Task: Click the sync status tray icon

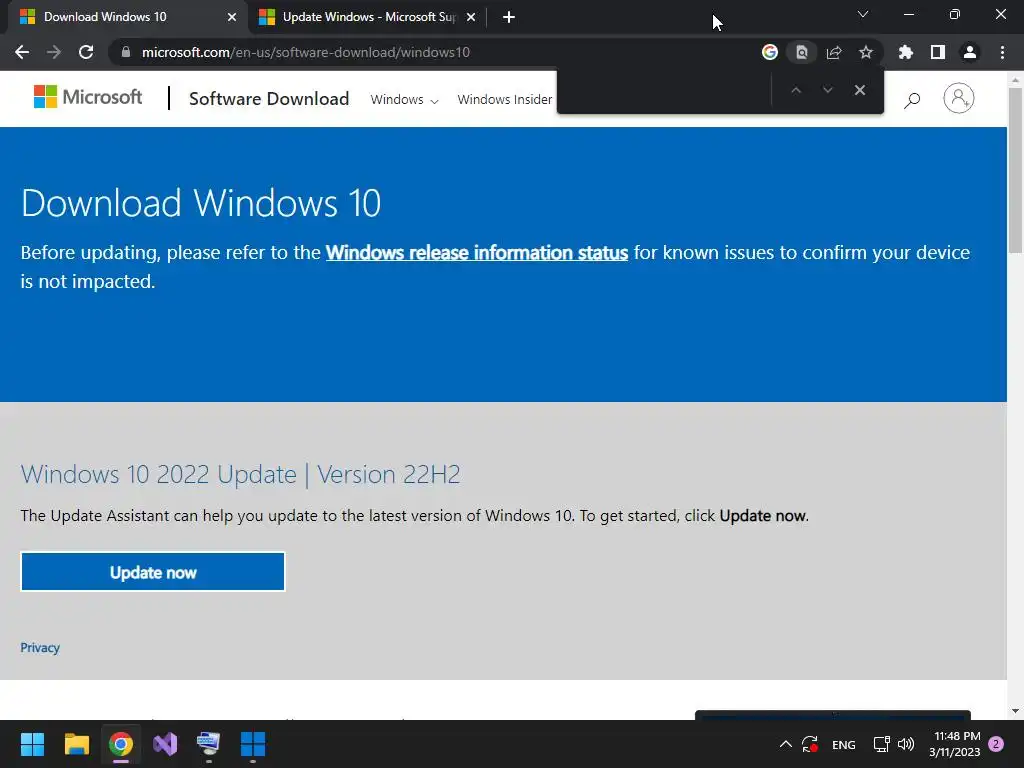Action: click(x=810, y=744)
